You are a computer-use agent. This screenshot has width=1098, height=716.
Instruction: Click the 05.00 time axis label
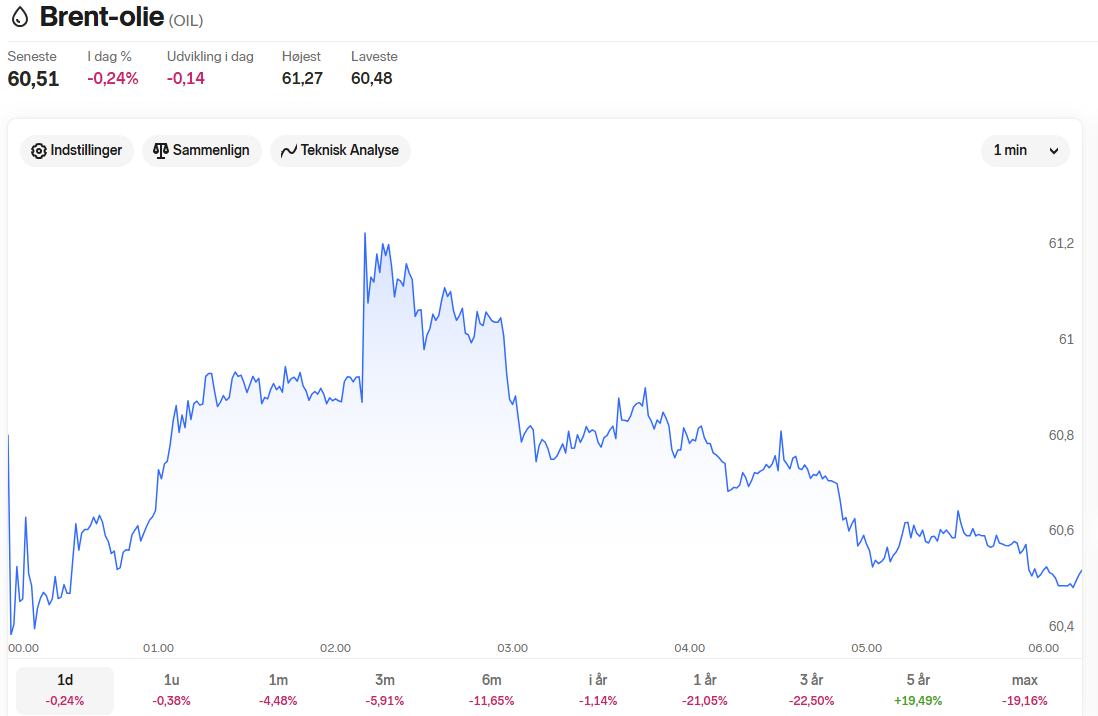(x=866, y=648)
